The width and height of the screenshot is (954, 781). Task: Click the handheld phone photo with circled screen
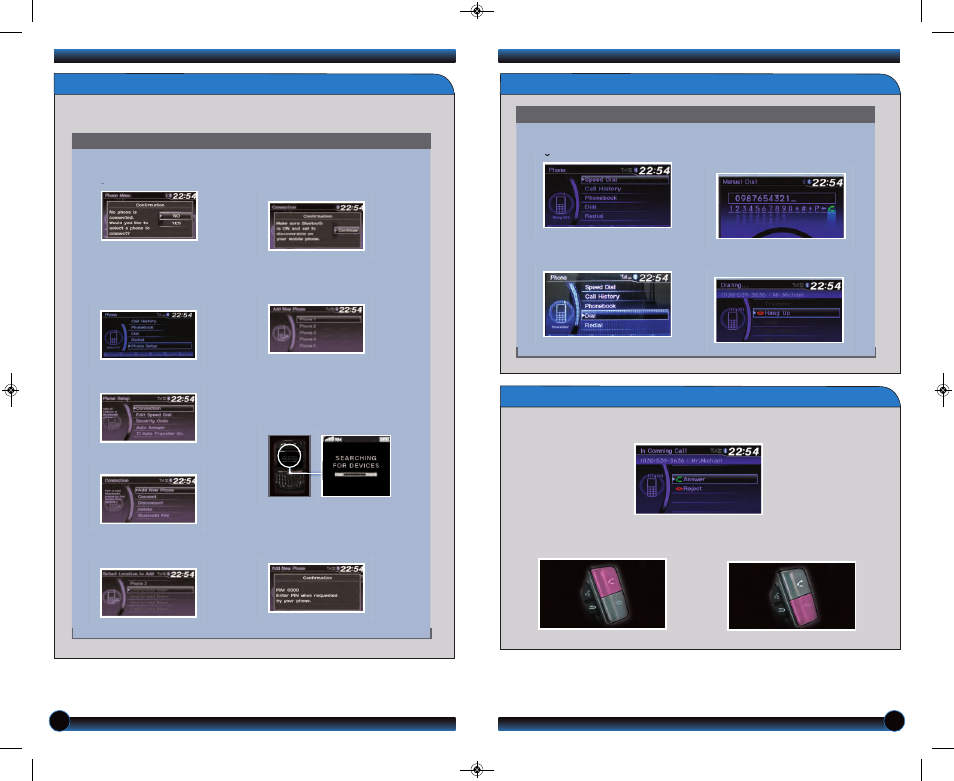(x=290, y=466)
